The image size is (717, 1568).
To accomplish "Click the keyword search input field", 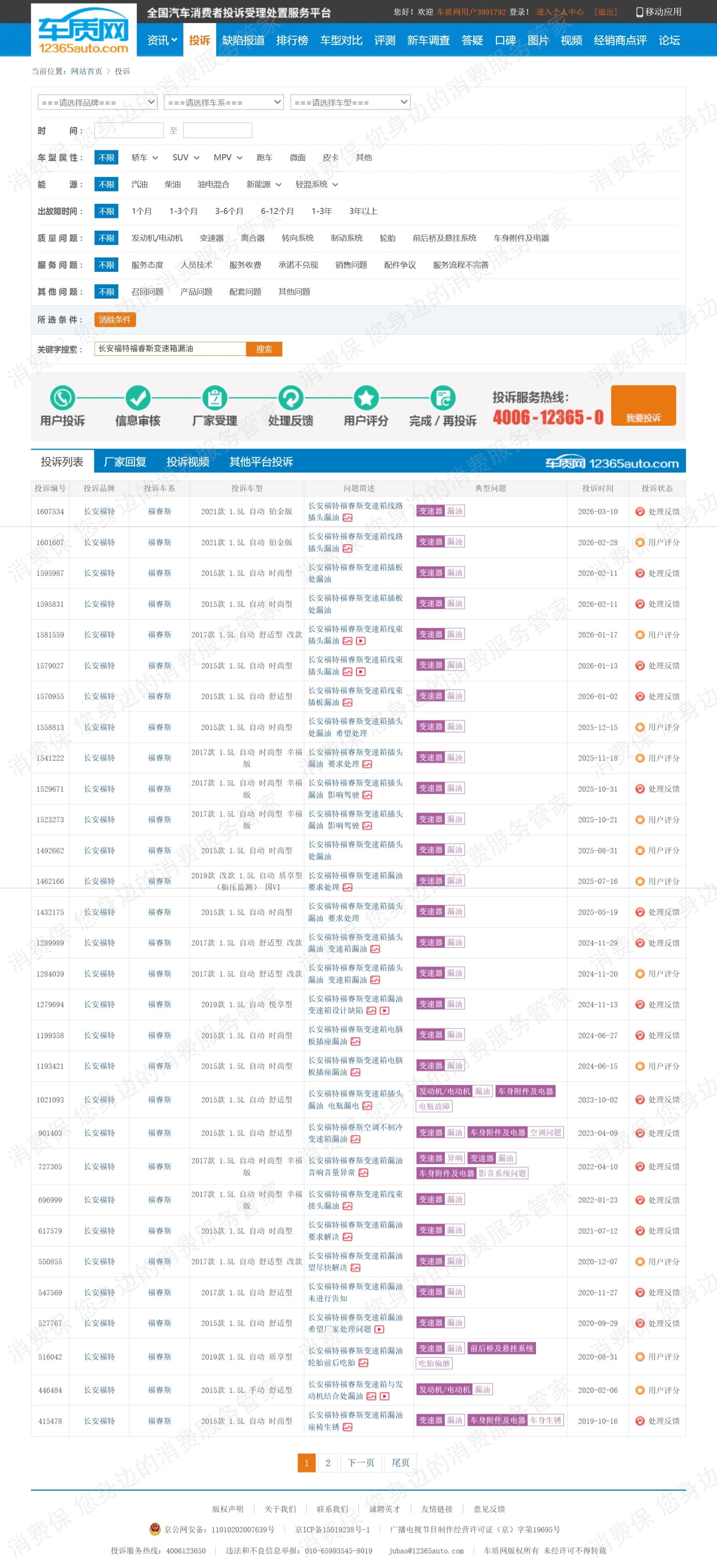I will 170,349.
